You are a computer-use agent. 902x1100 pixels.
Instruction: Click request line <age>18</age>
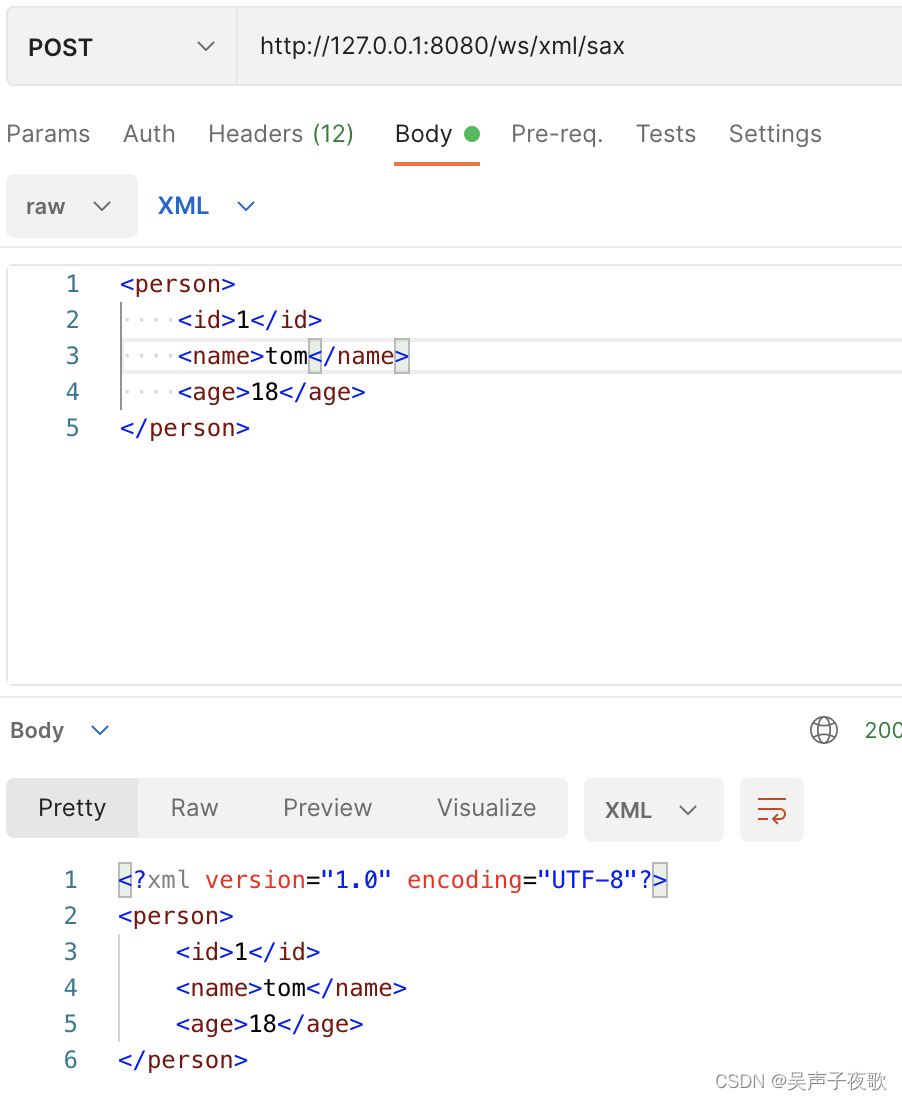271,392
